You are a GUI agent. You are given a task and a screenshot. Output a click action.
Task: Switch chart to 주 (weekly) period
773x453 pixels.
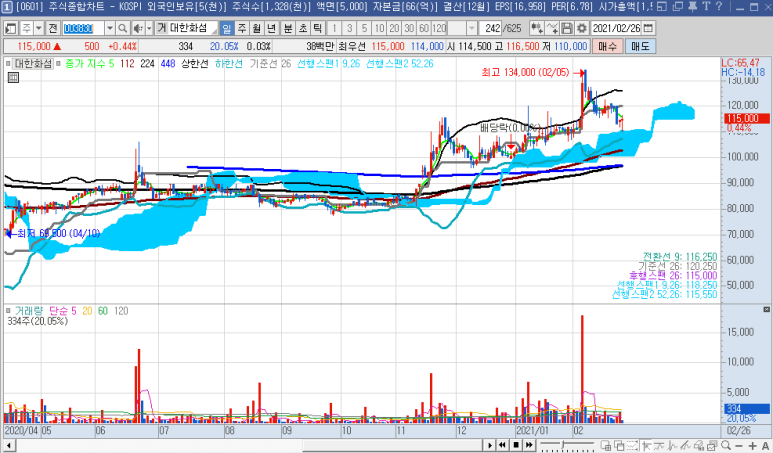pos(243,28)
